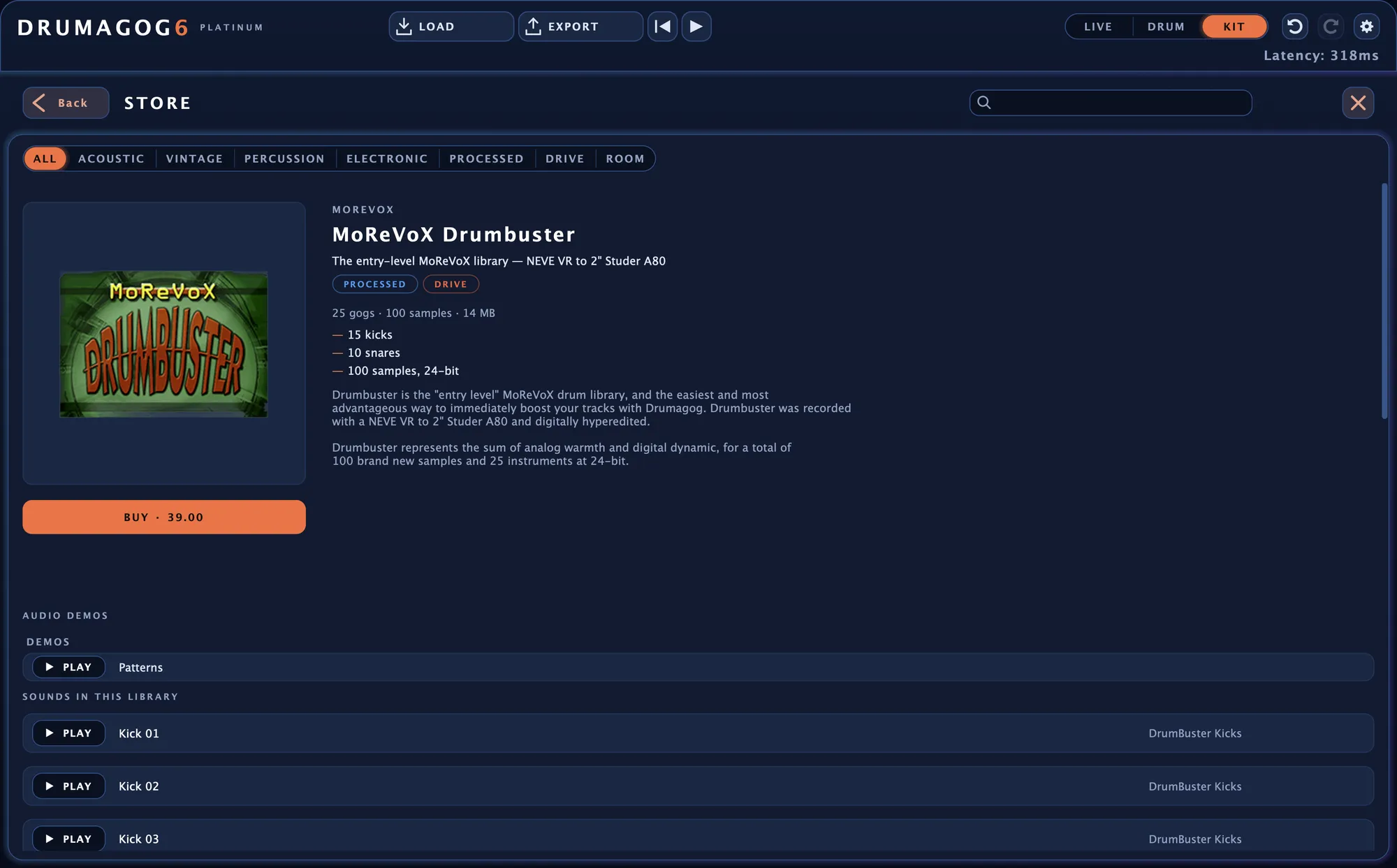Image resolution: width=1397 pixels, height=868 pixels.
Task: Click the '100 samples, 24-bit' list item
Action: (403, 371)
